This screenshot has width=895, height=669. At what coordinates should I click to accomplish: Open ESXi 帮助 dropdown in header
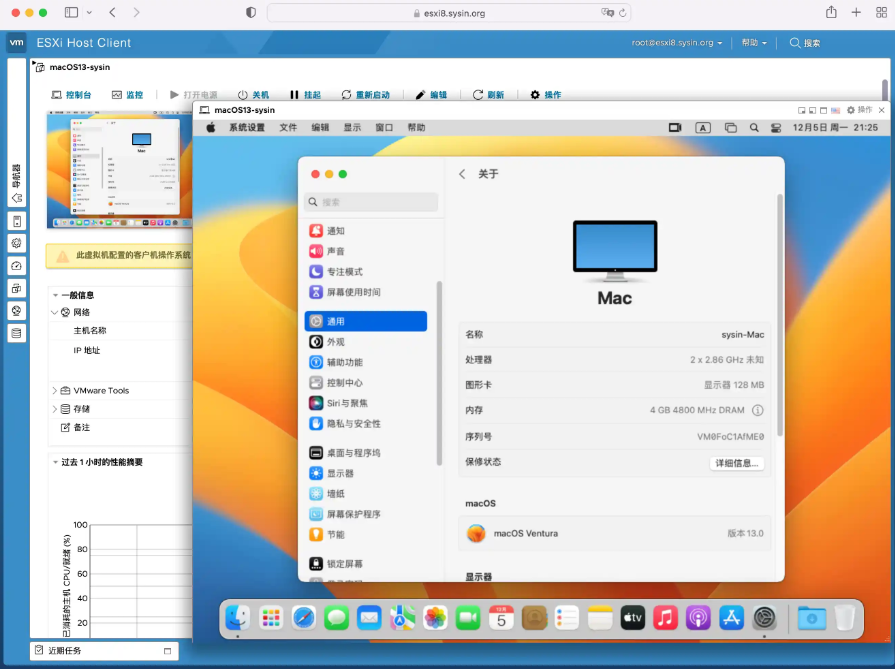click(754, 43)
